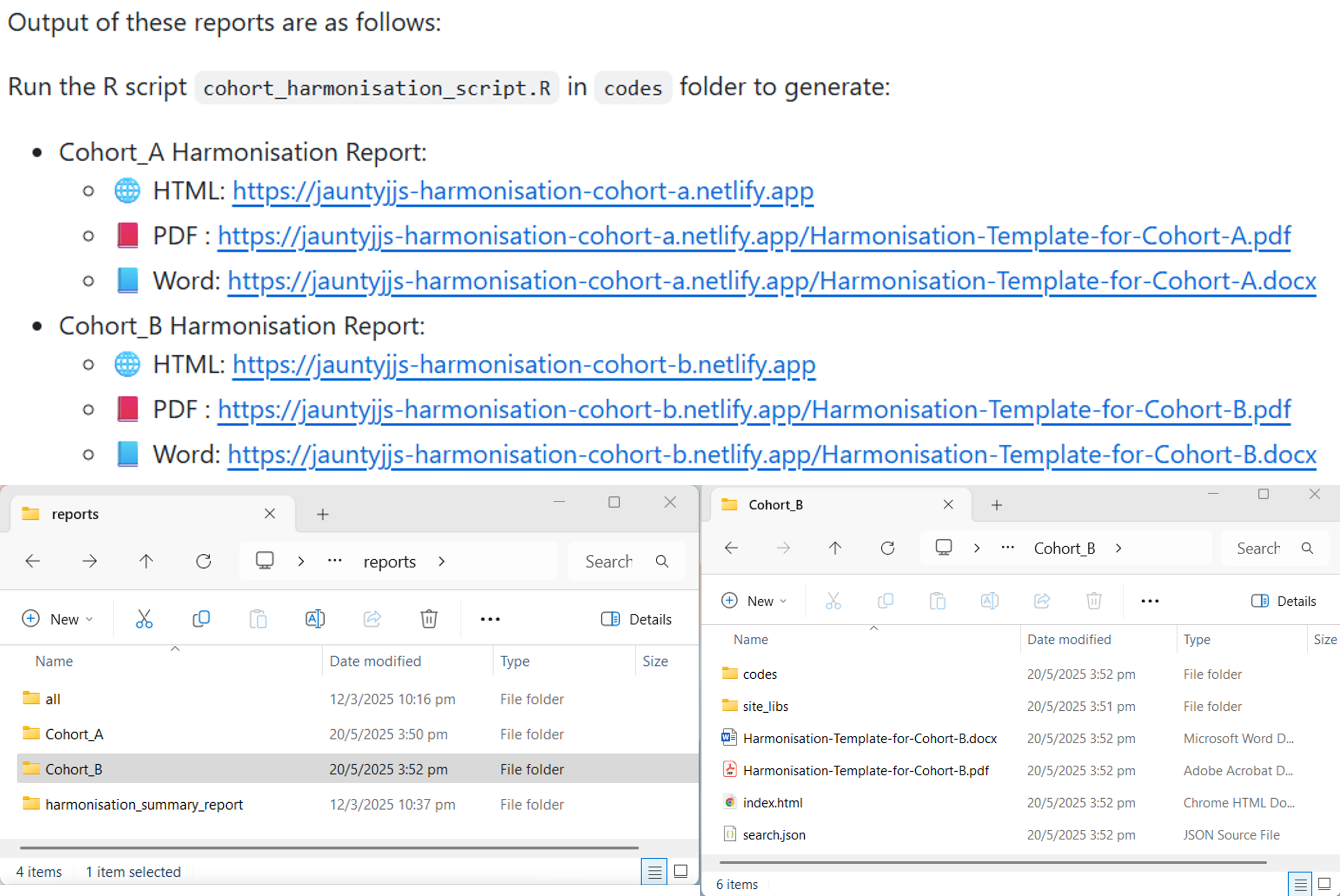Navigate up one level in Cohort_B window
This screenshot has width=1340, height=896.
(x=835, y=548)
